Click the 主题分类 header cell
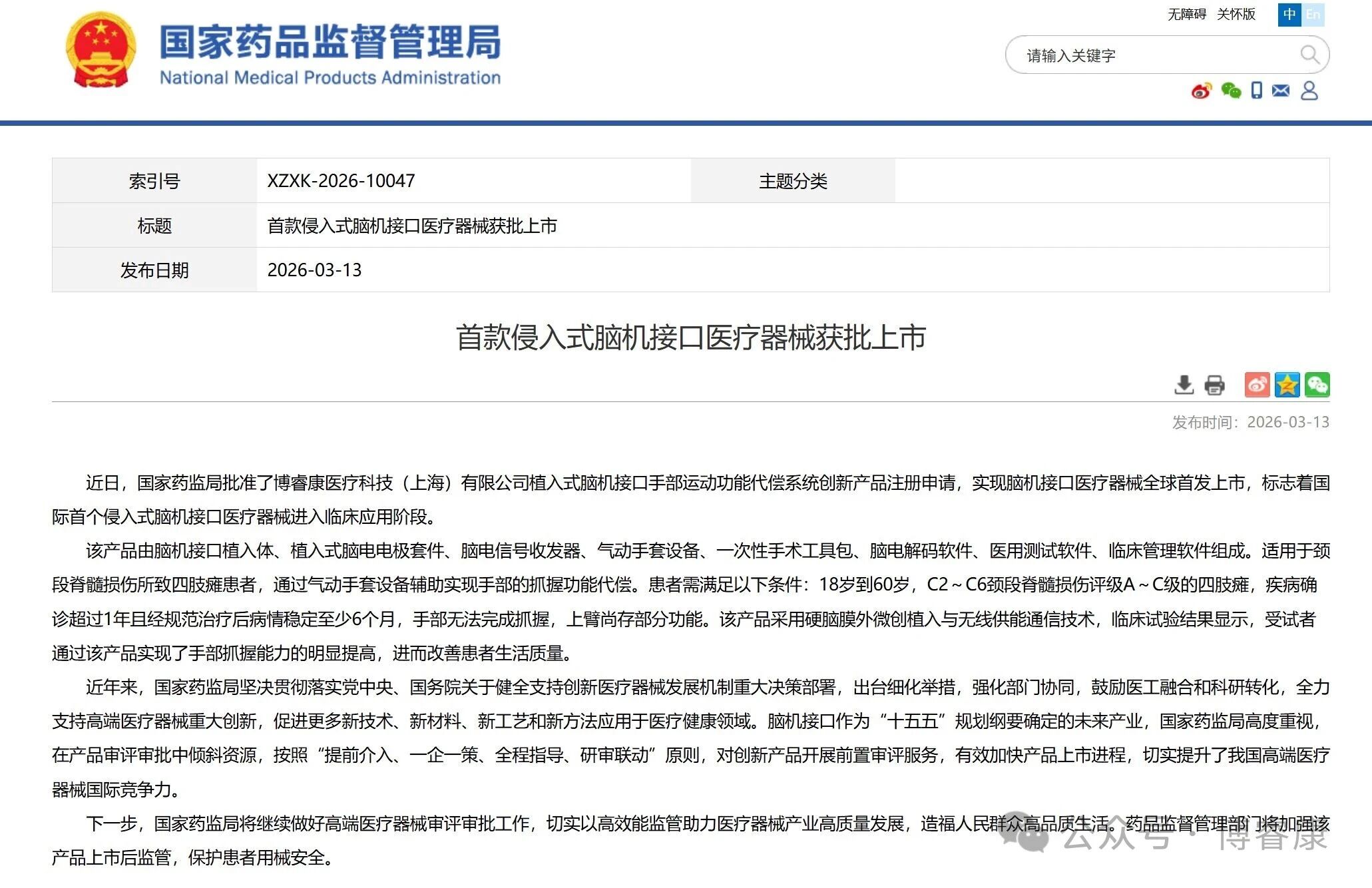1372x888 pixels. (792, 181)
